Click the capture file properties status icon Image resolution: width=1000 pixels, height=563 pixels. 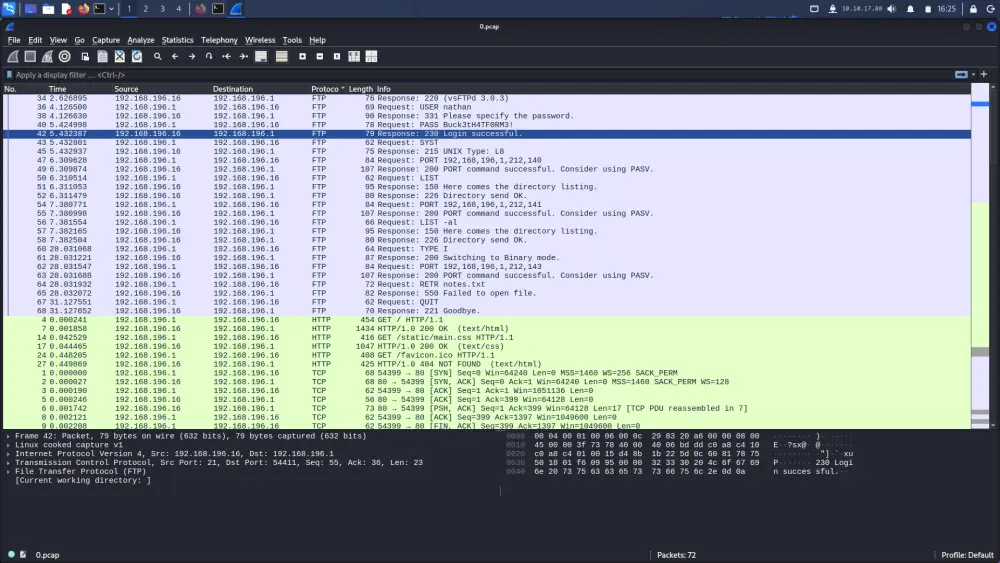point(23,555)
